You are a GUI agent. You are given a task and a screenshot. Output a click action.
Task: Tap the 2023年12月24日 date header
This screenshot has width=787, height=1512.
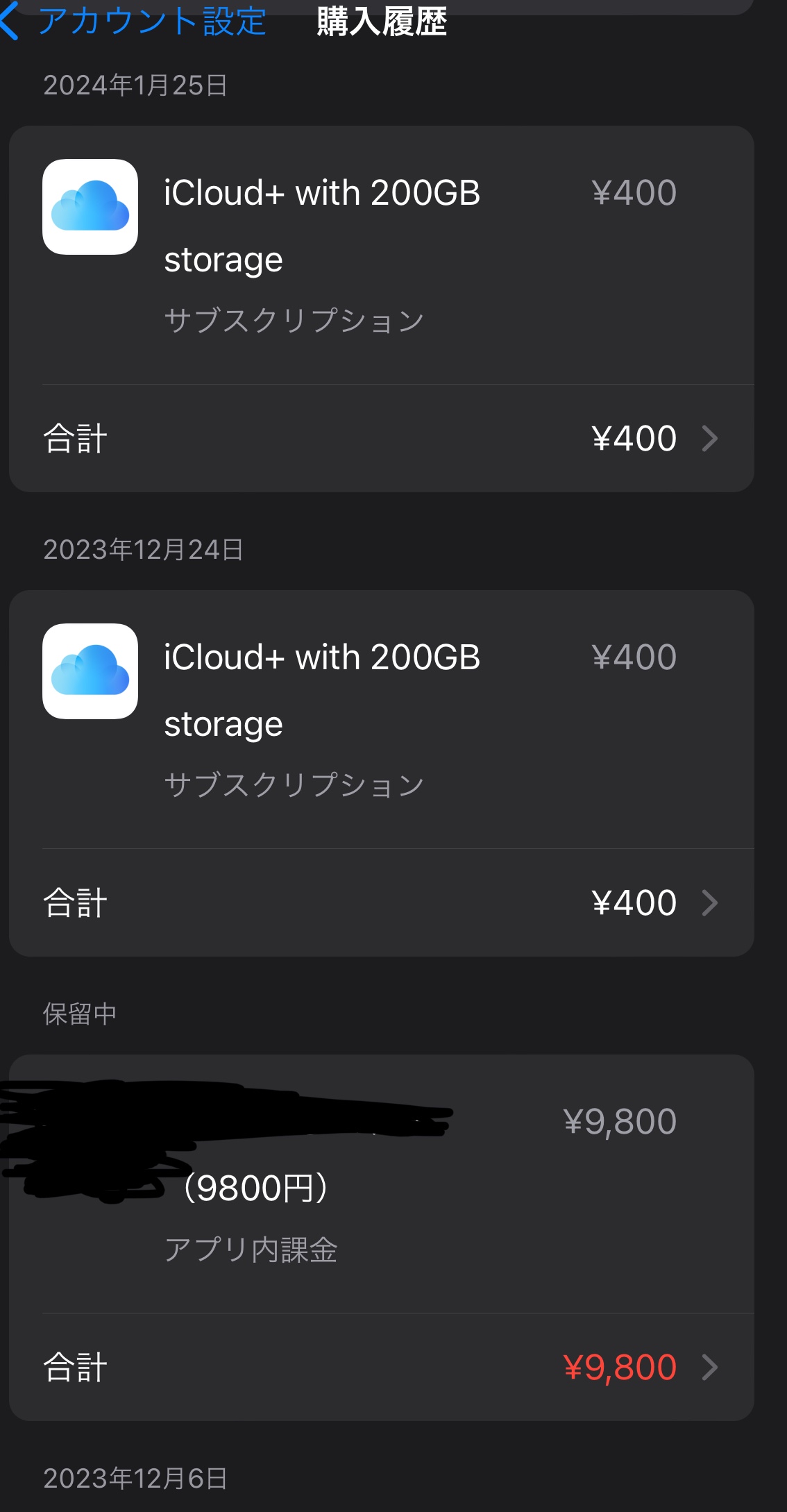pyautogui.click(x=143, y=550)
